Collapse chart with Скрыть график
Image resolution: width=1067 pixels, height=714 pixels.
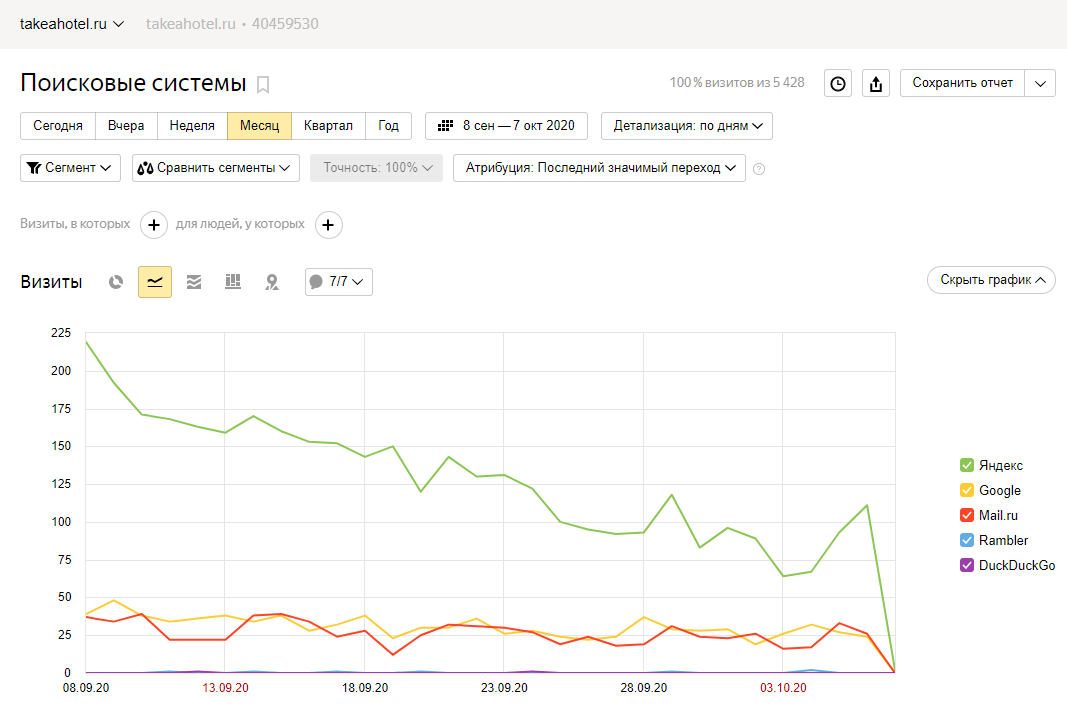coord(991,280)
